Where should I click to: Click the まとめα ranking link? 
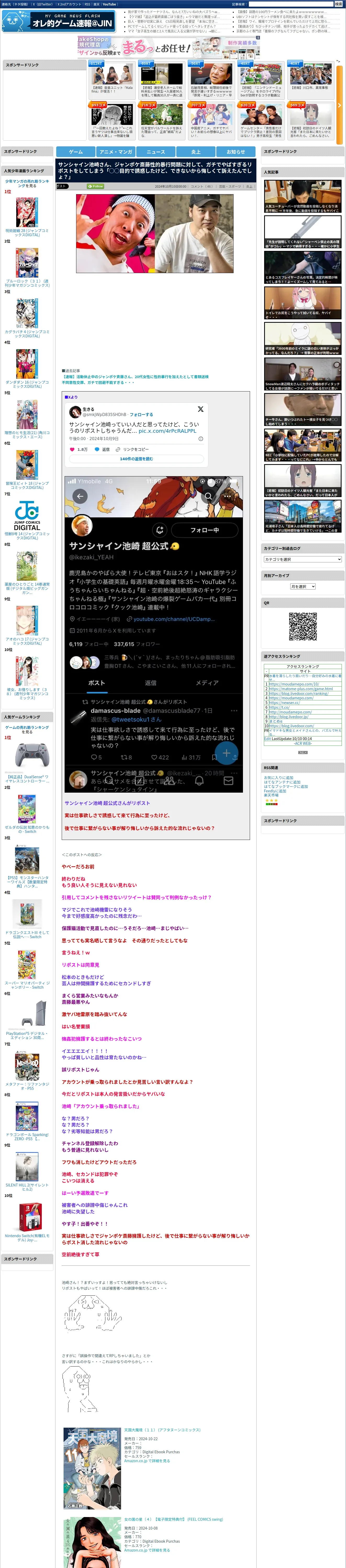point(275,721)
